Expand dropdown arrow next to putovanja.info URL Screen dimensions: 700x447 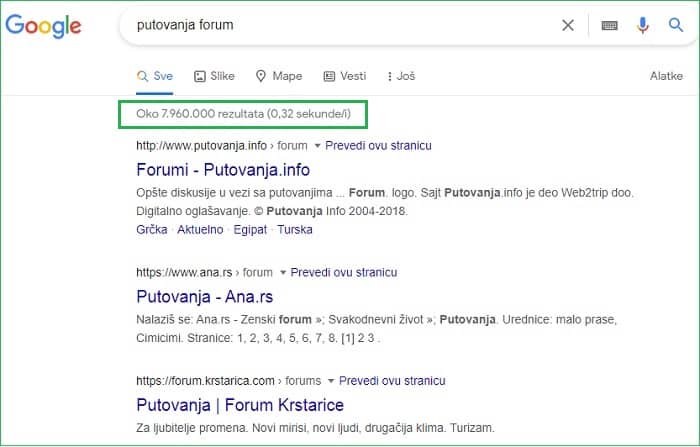(317, 146)
